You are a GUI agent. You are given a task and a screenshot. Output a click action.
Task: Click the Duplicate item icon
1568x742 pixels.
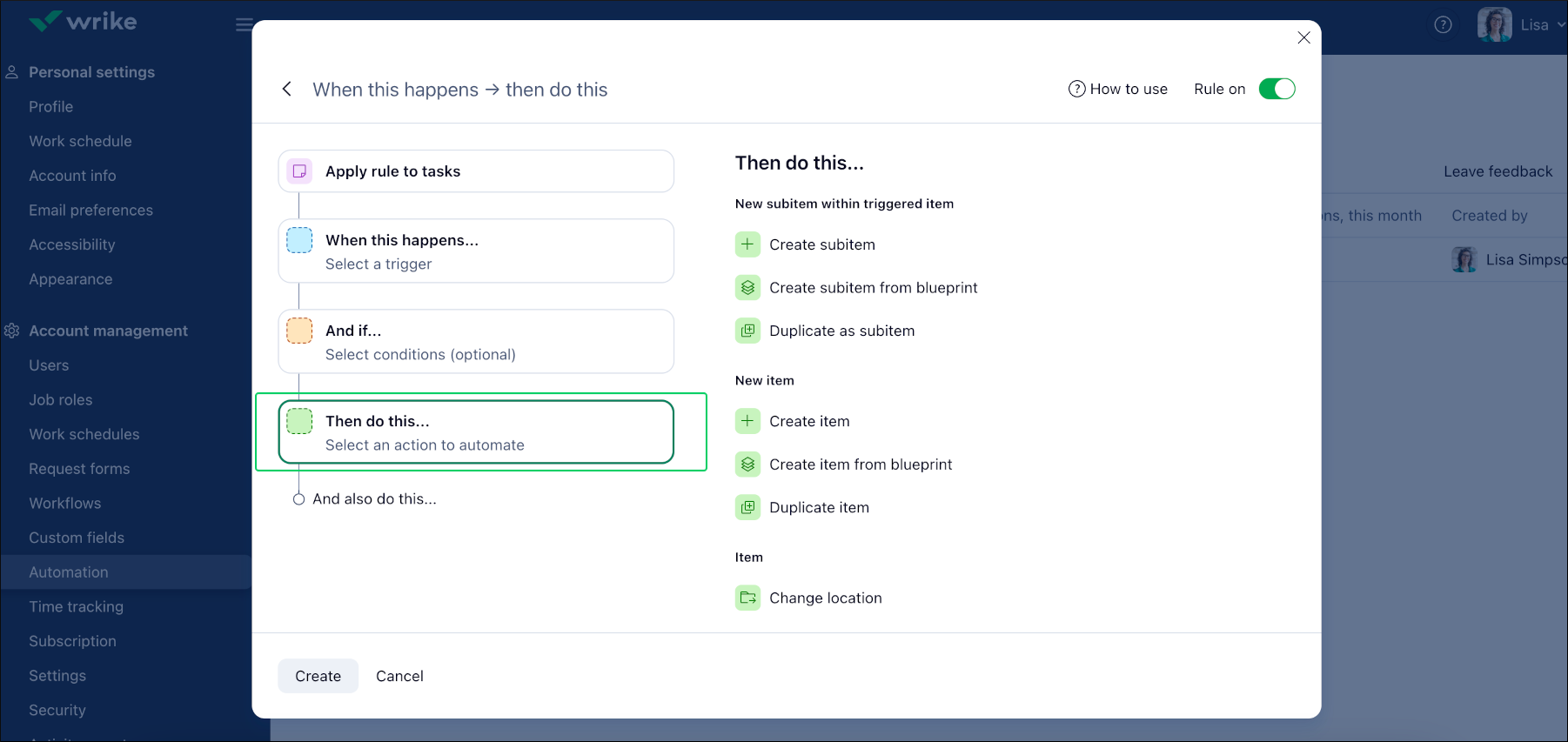747,507
